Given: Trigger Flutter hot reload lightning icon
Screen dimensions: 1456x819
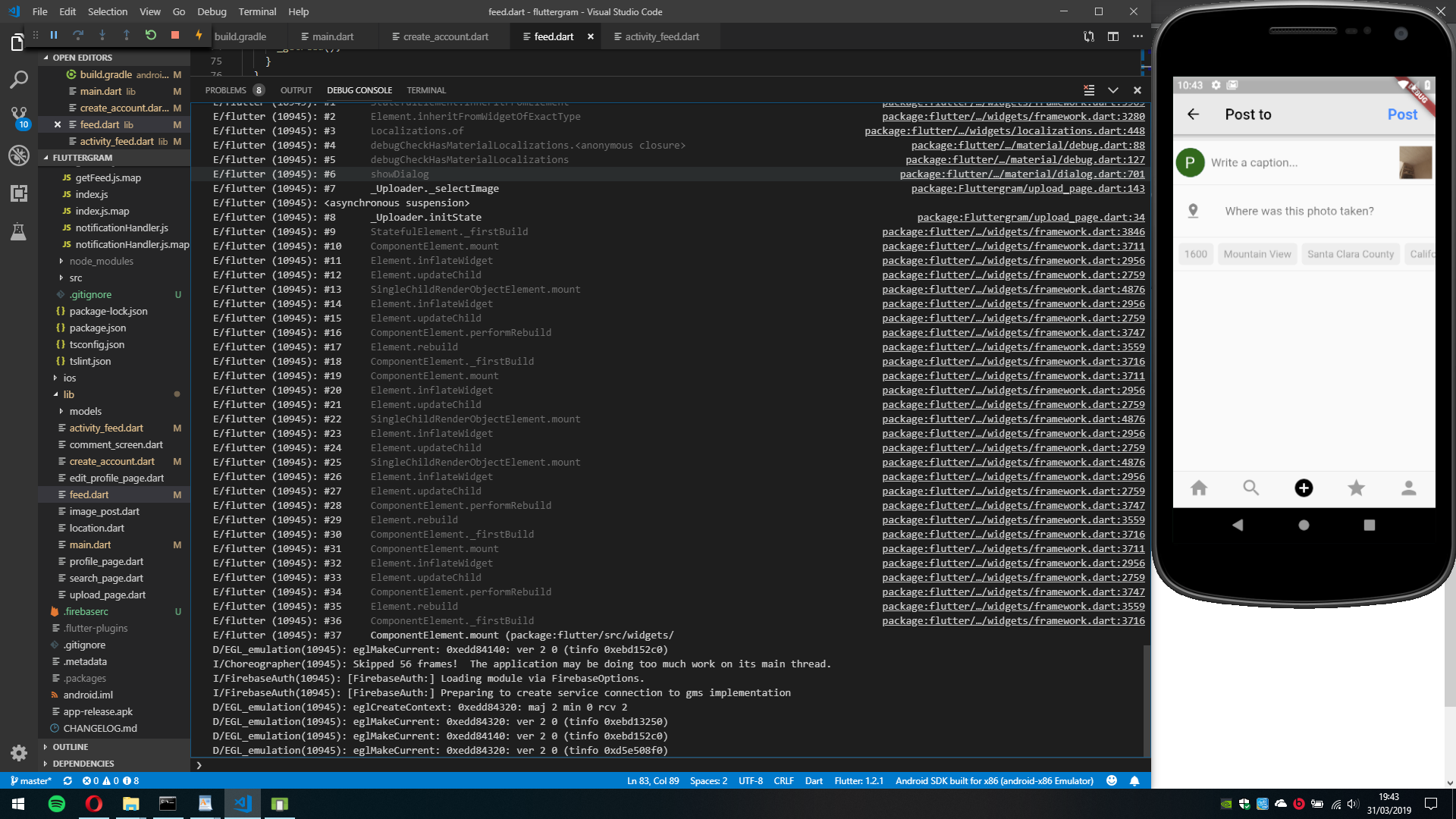Looking at the screenshot, I should 199,36.
